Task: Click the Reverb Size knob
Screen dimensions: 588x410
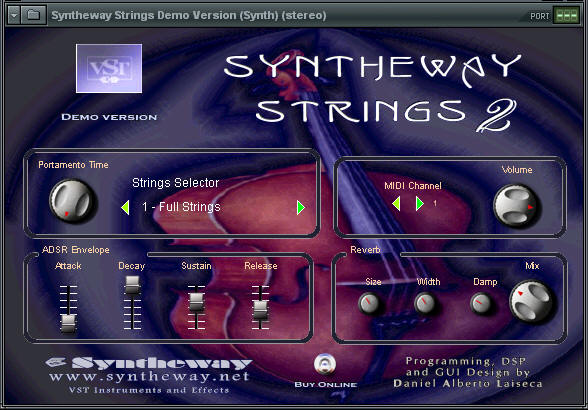Action: point(369,303)
